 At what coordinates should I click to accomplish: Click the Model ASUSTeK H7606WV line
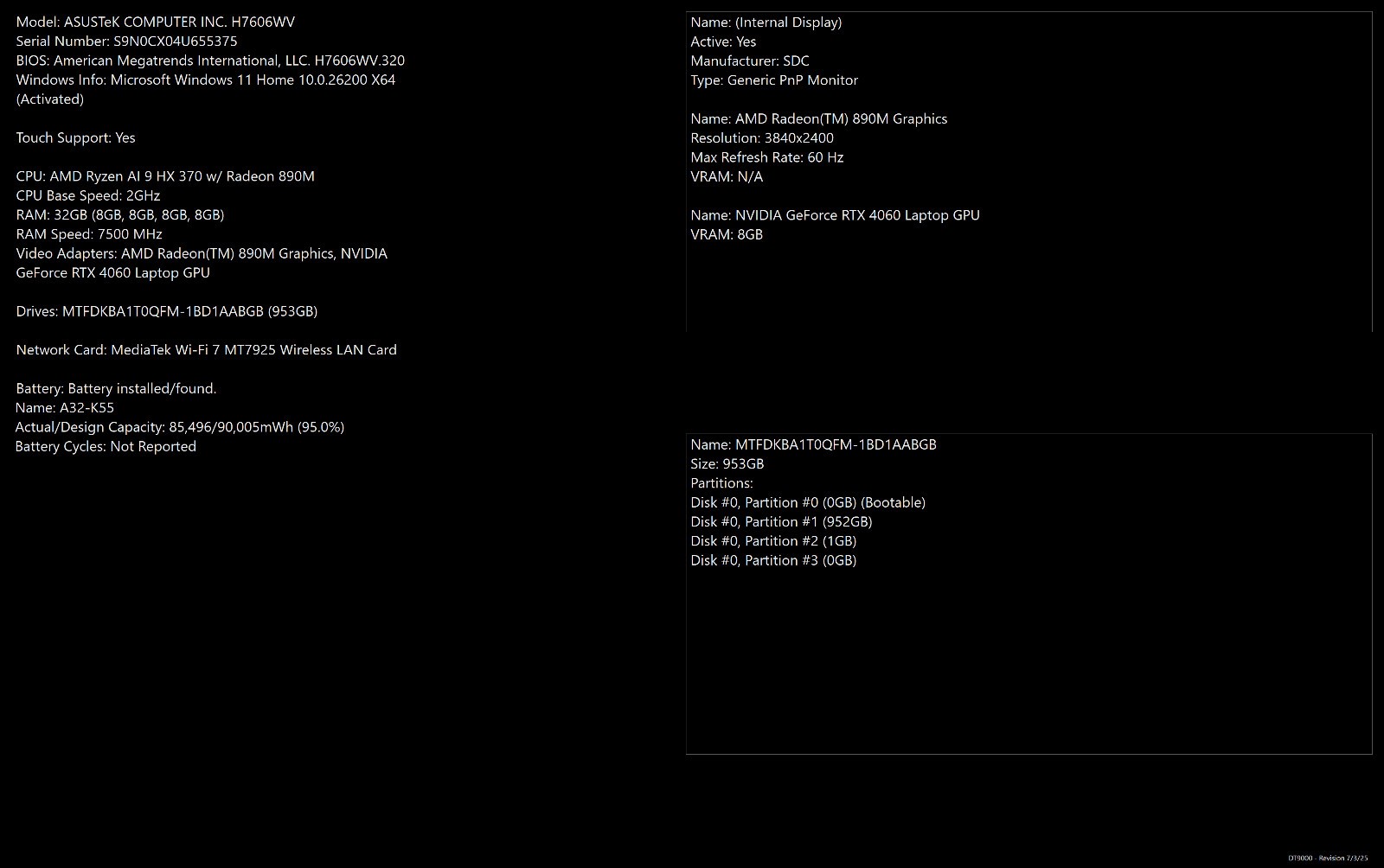156,22
